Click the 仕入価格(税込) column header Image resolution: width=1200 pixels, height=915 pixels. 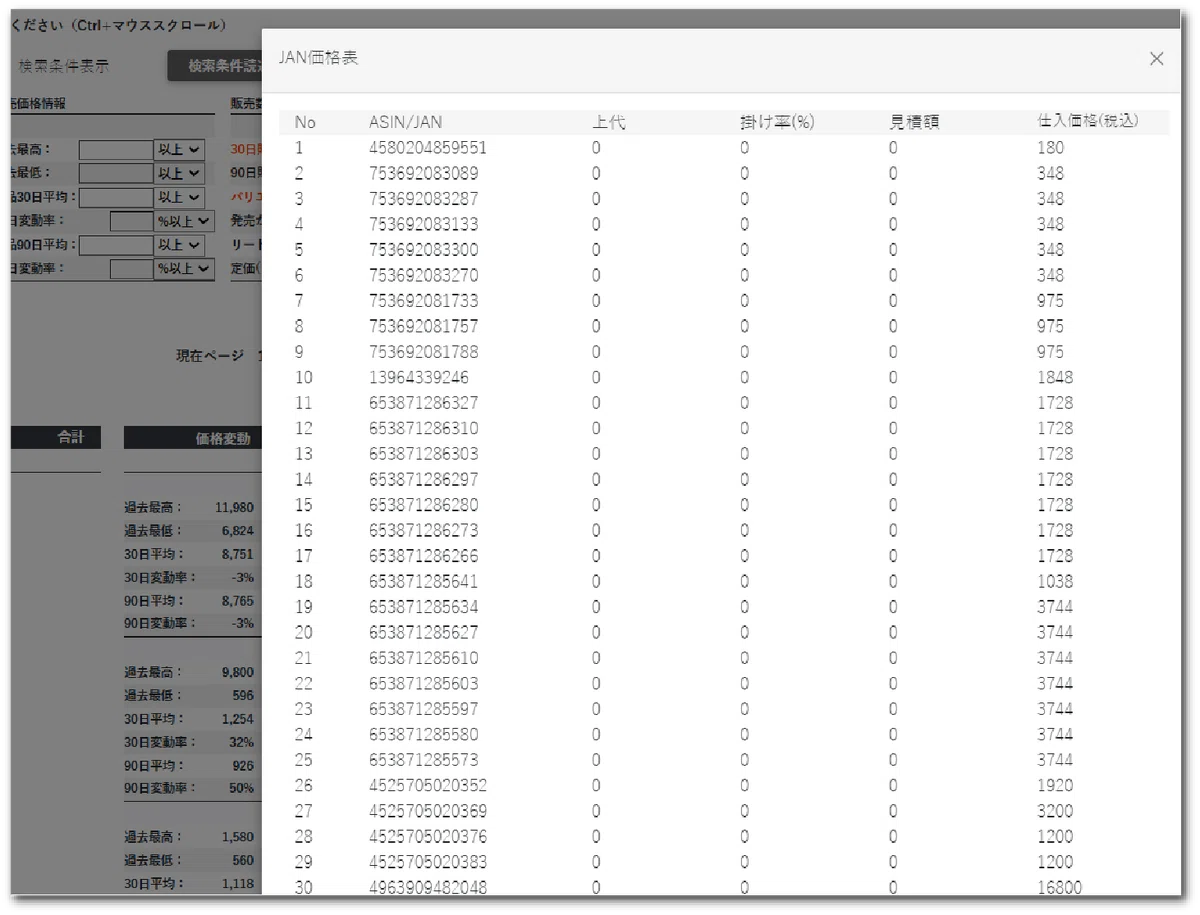point(1088,122)
